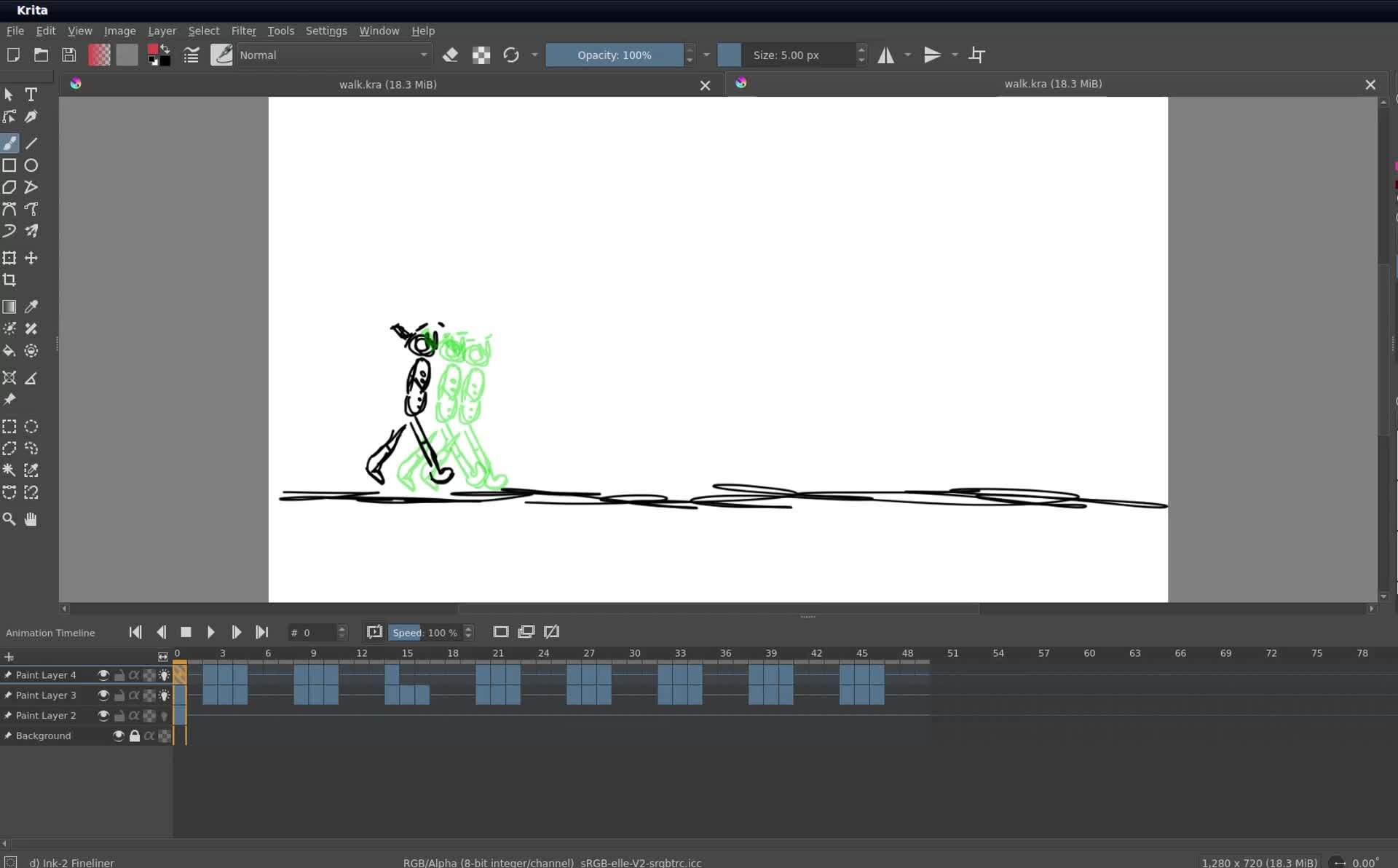Toggle onion skin on Paint Layer 3
This screenshot has width=1398, height=868.
point(165,695)
